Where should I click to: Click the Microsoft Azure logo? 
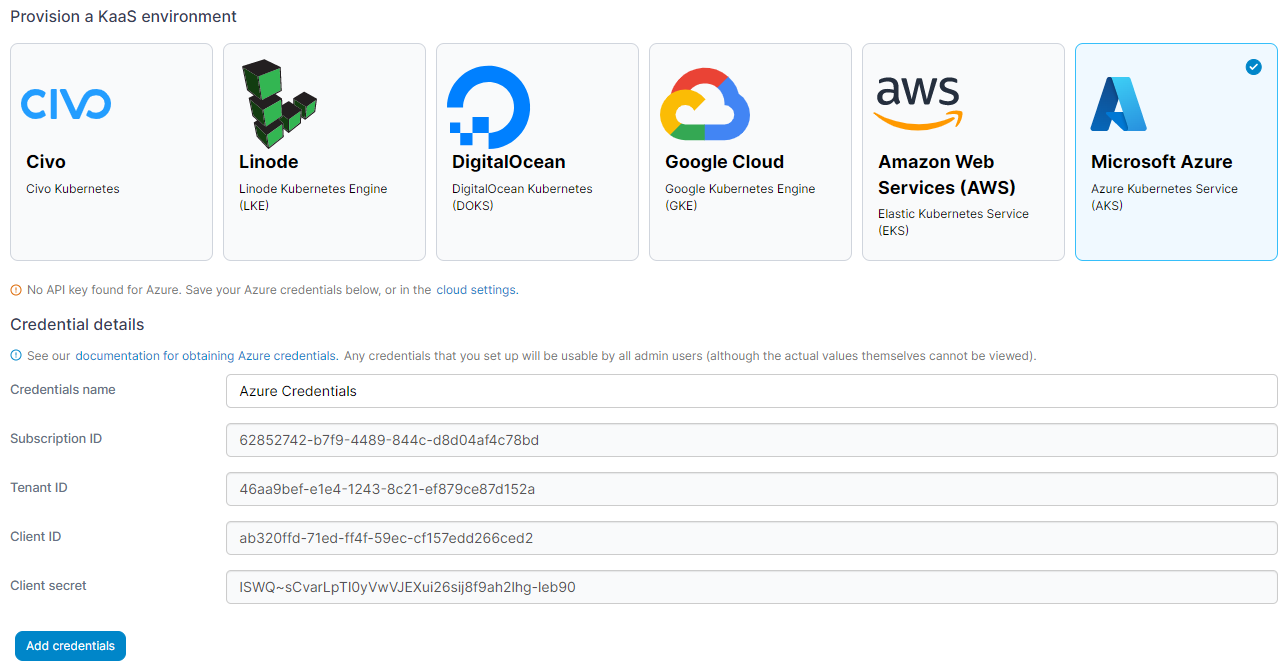pyautogui.click(x=1118, y=104)
